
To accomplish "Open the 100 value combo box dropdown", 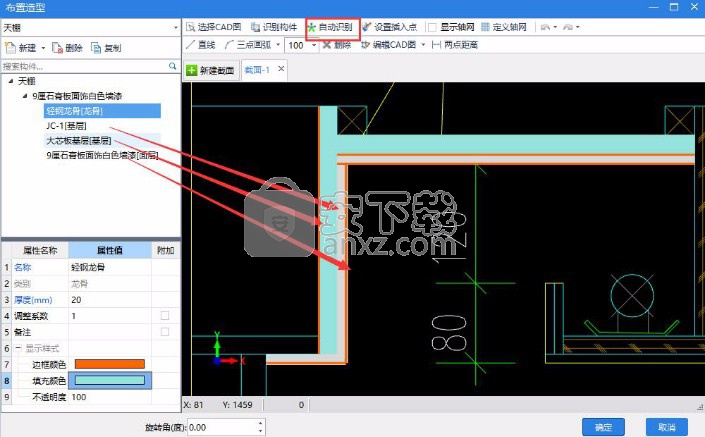I will point(314,45).
